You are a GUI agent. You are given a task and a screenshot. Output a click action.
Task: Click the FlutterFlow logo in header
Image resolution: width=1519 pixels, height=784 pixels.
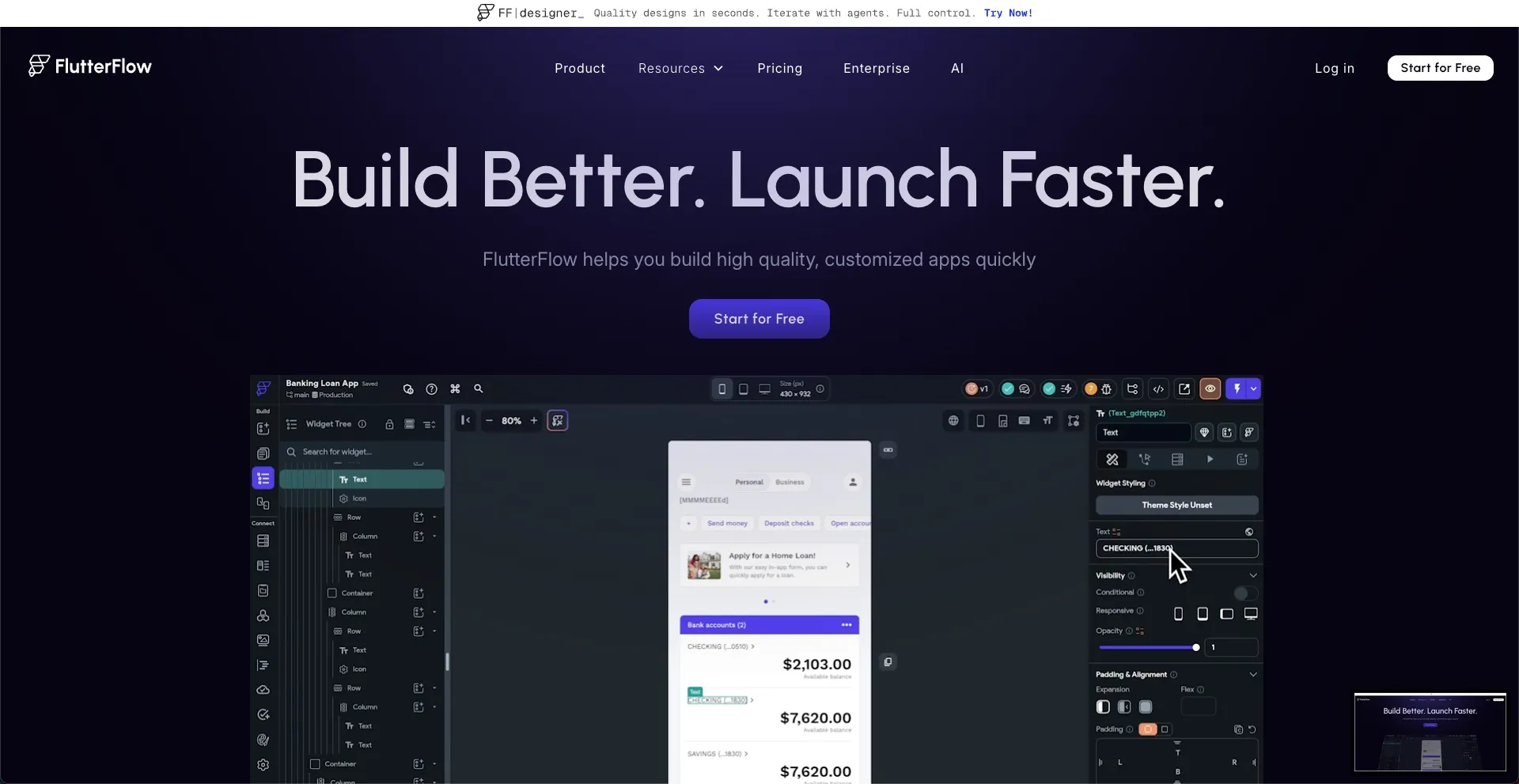pyautogui.click(x=90, y=66)
